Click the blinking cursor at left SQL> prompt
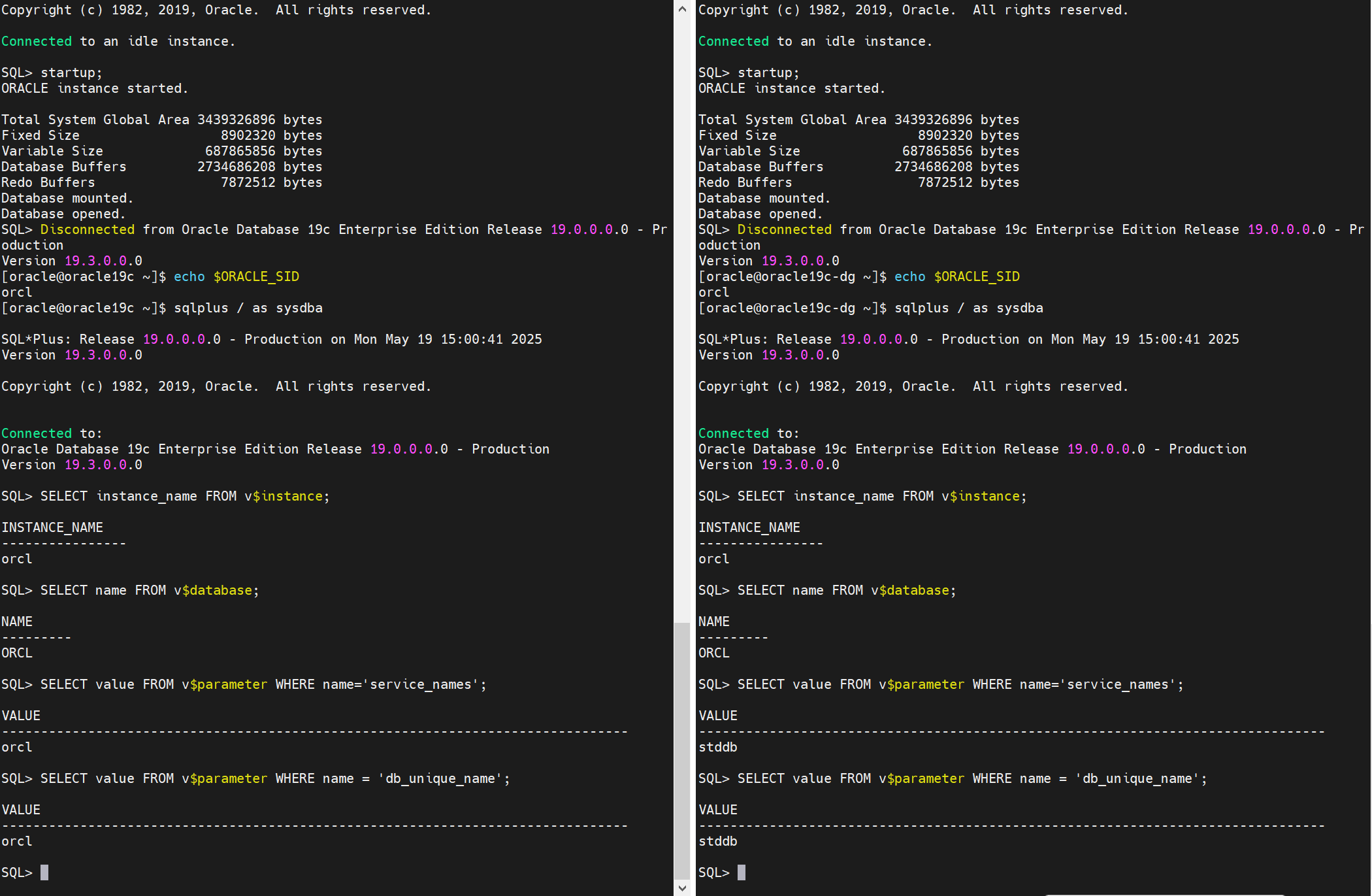Viewport: 1372px width, 896px height. coord(44,872)
